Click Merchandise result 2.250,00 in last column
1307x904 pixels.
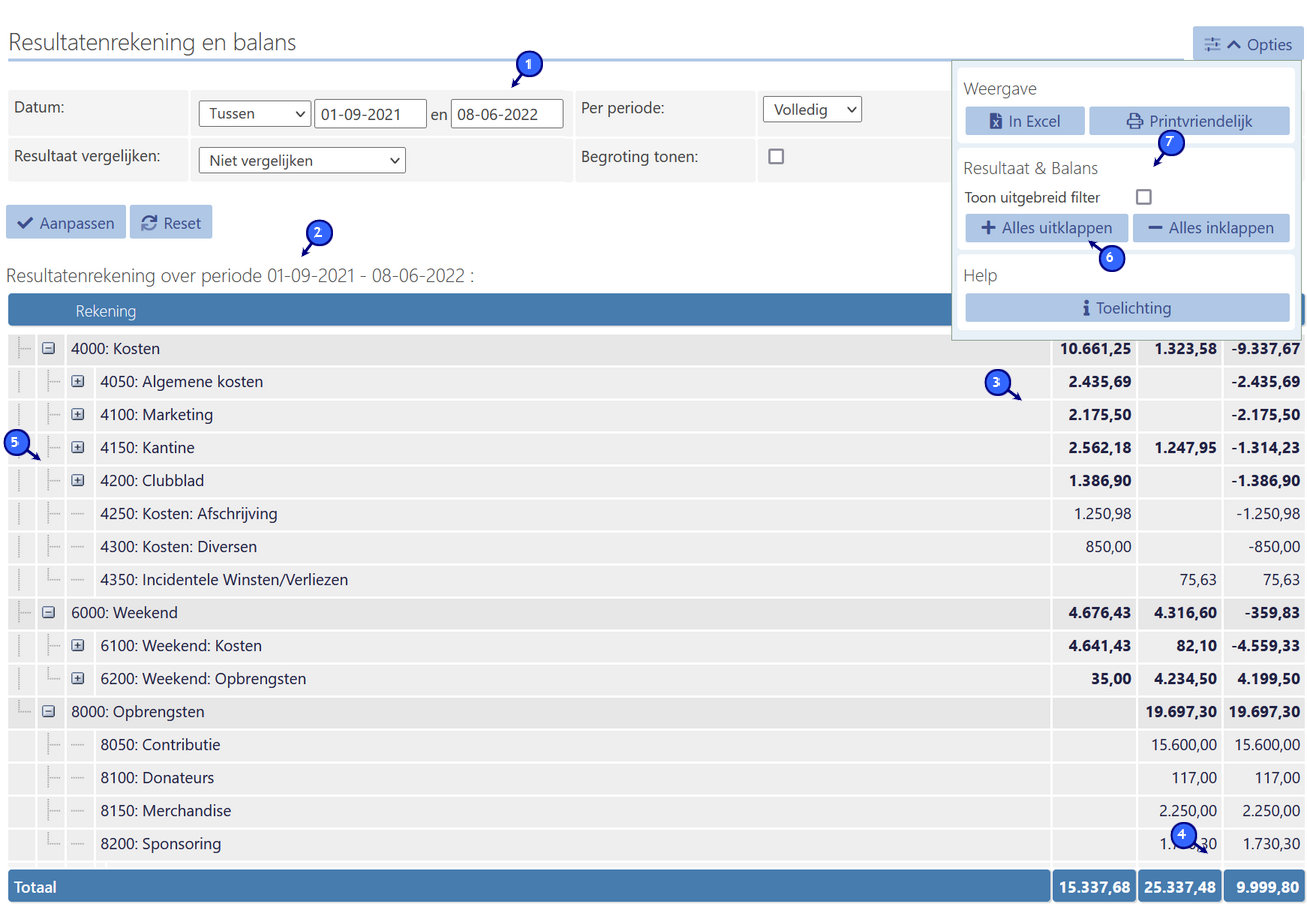pos(1270,811)
